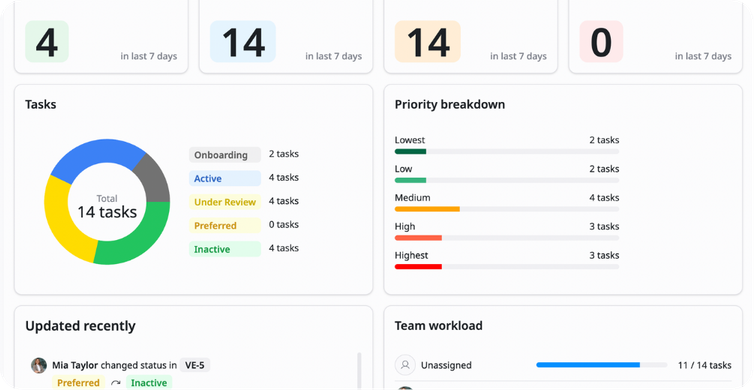Screen dimensions: 755x390
Task: Click the blue stat card showing 14
Action: point(243,41)
